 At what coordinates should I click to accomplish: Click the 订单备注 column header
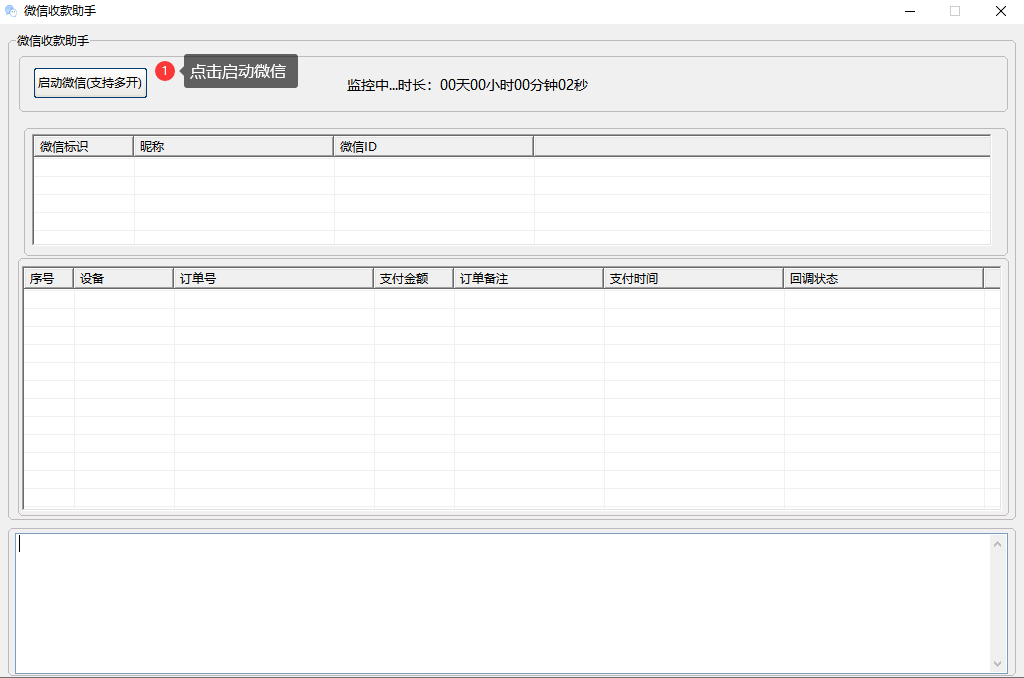(528, 278)
